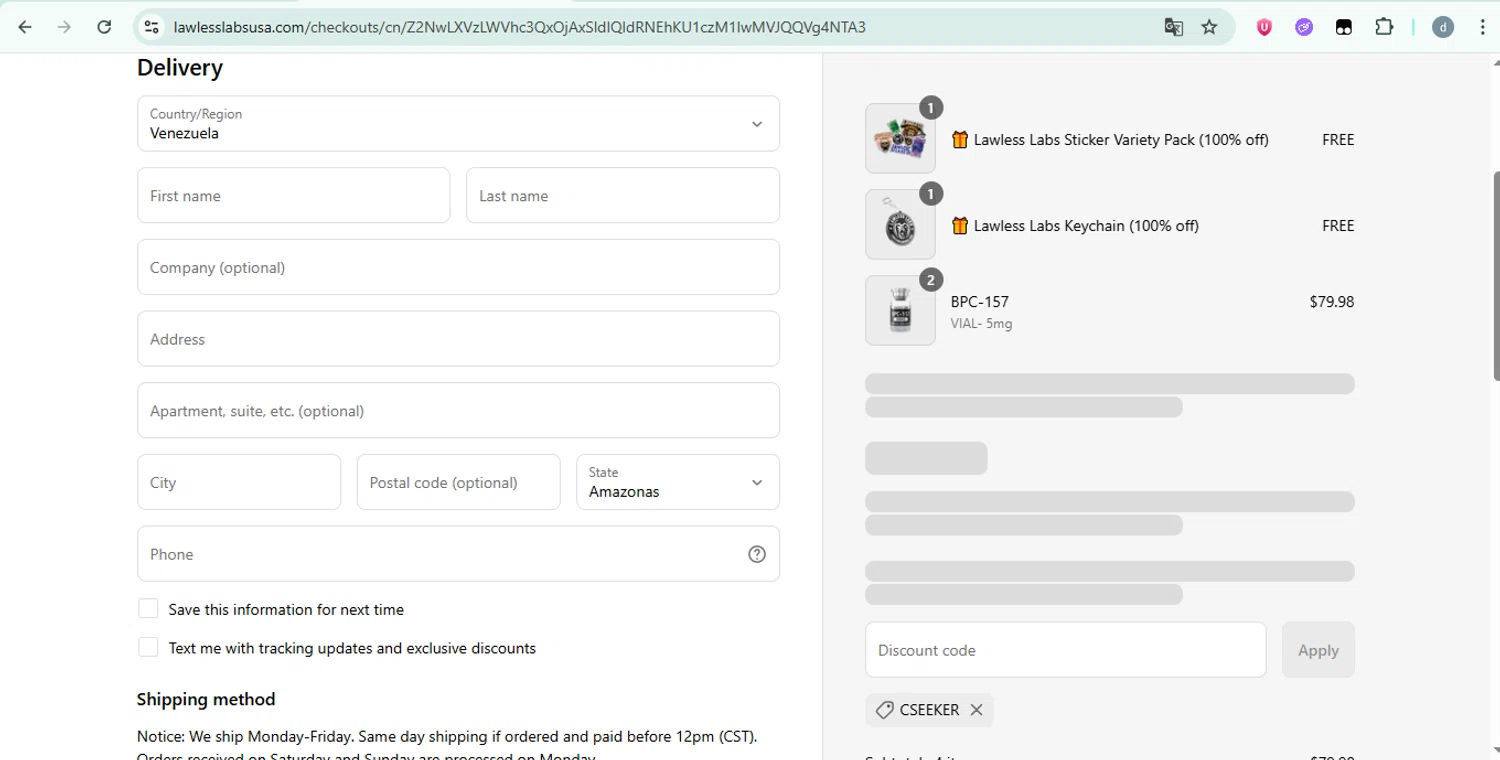
Task: Go back to previous page
Action: 25,27
